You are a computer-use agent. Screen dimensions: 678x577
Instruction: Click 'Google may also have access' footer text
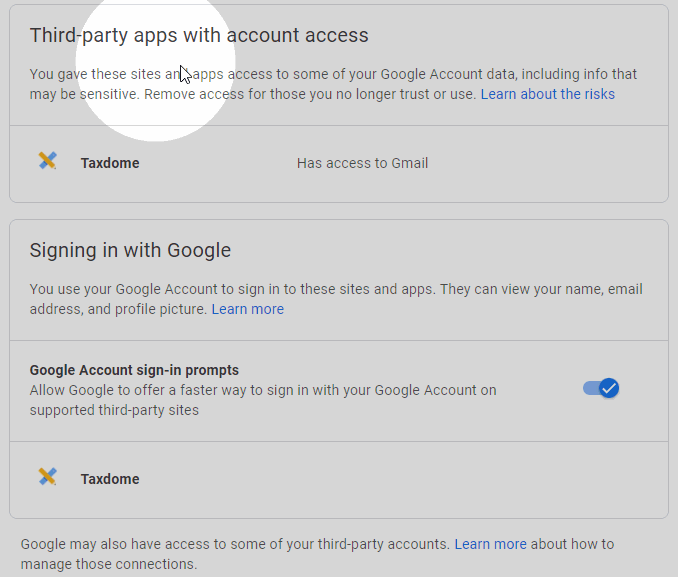coord(235,544)
